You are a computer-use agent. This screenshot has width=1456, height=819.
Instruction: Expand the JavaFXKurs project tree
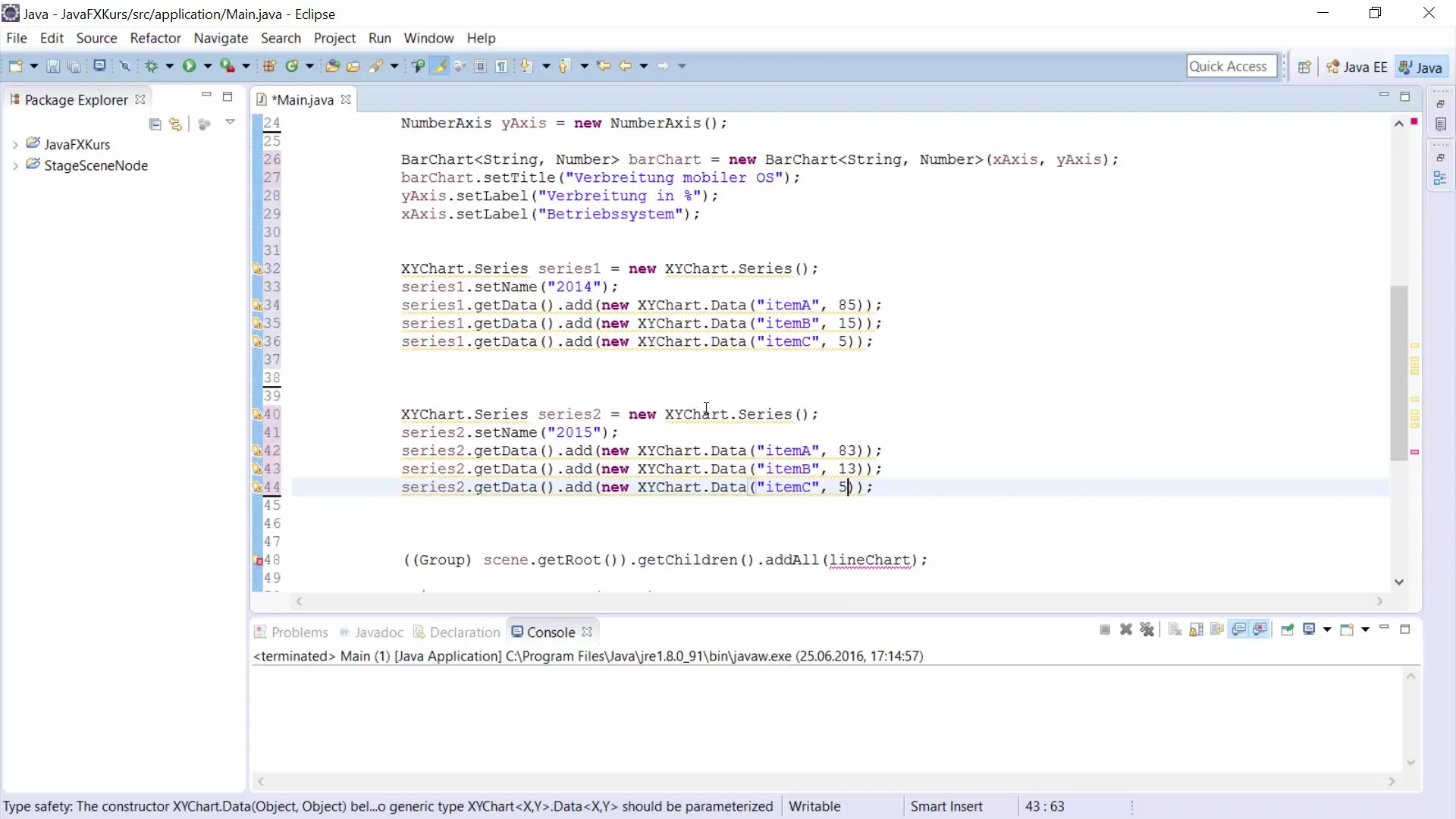click(15, 144)
